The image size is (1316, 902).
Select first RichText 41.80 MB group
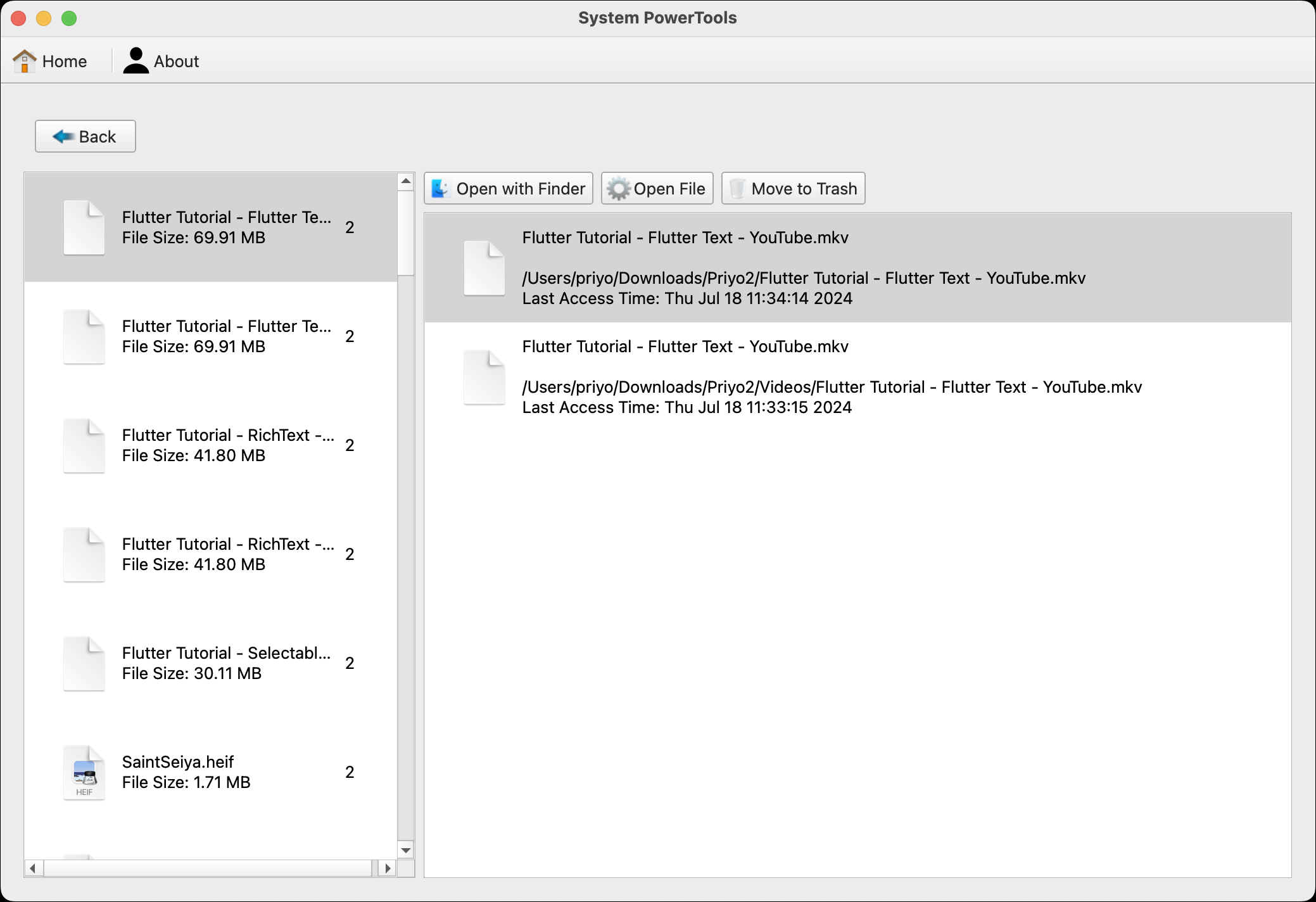pyautogui.click(x=211, y=445)
